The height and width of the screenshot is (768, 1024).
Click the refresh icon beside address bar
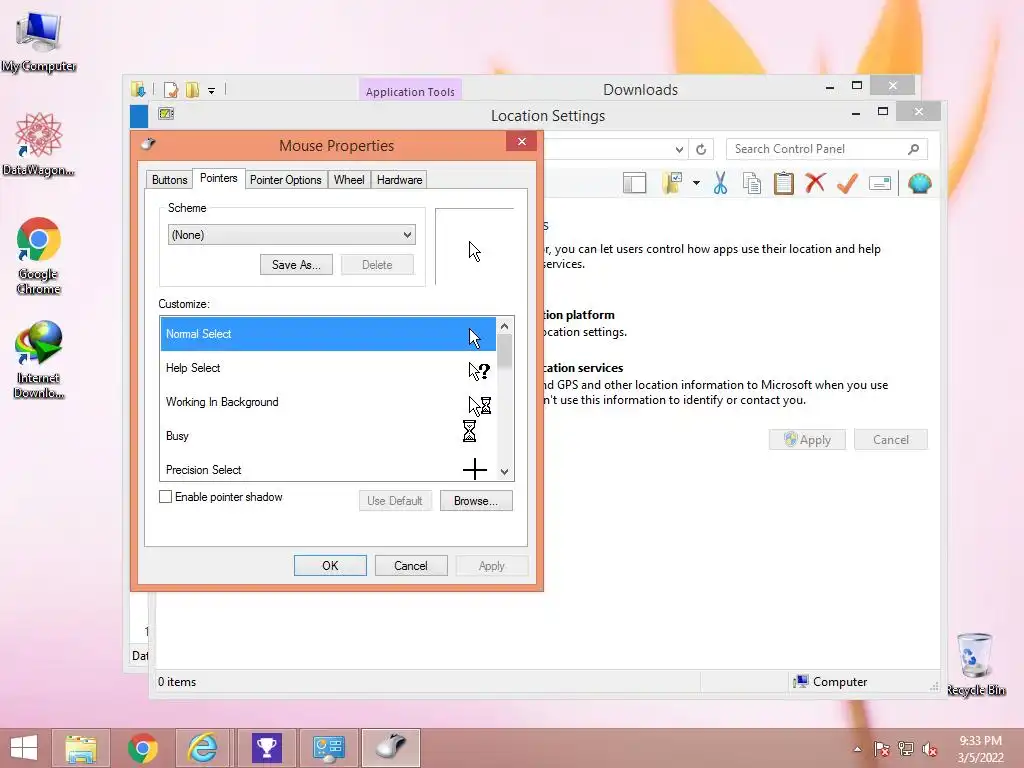pyautogui.click(x=701, y=150)
